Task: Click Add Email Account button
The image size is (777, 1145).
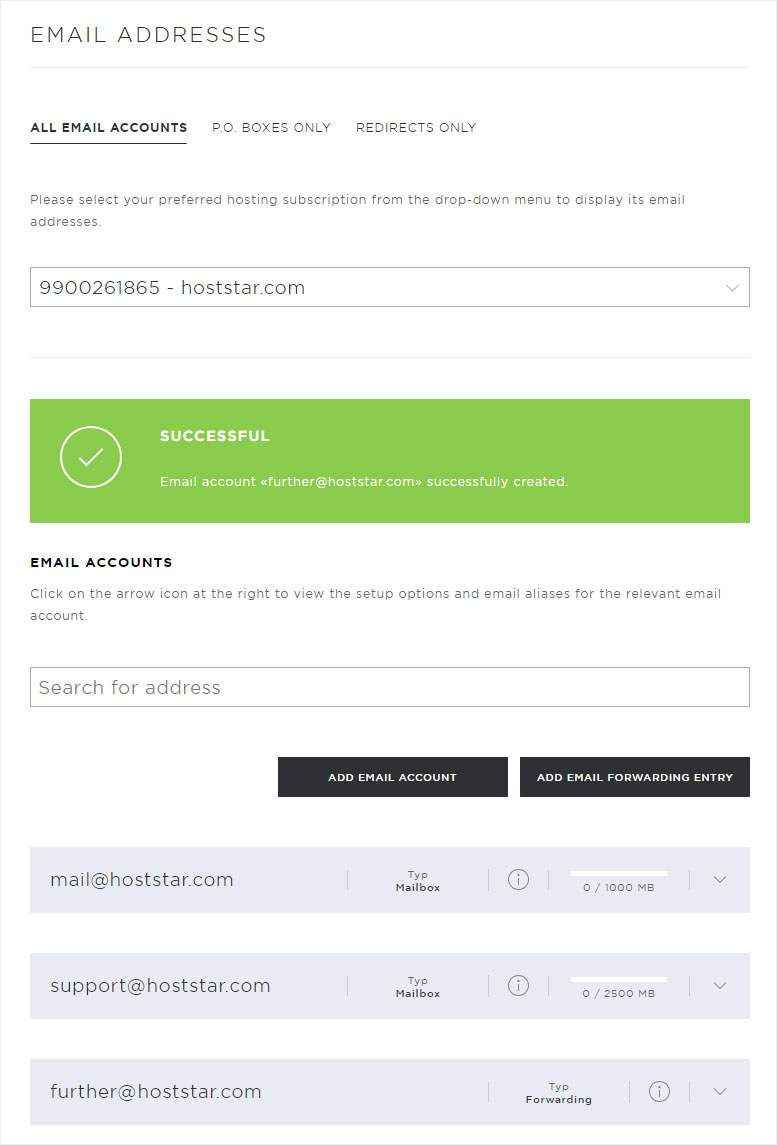Action: point(392,777)
